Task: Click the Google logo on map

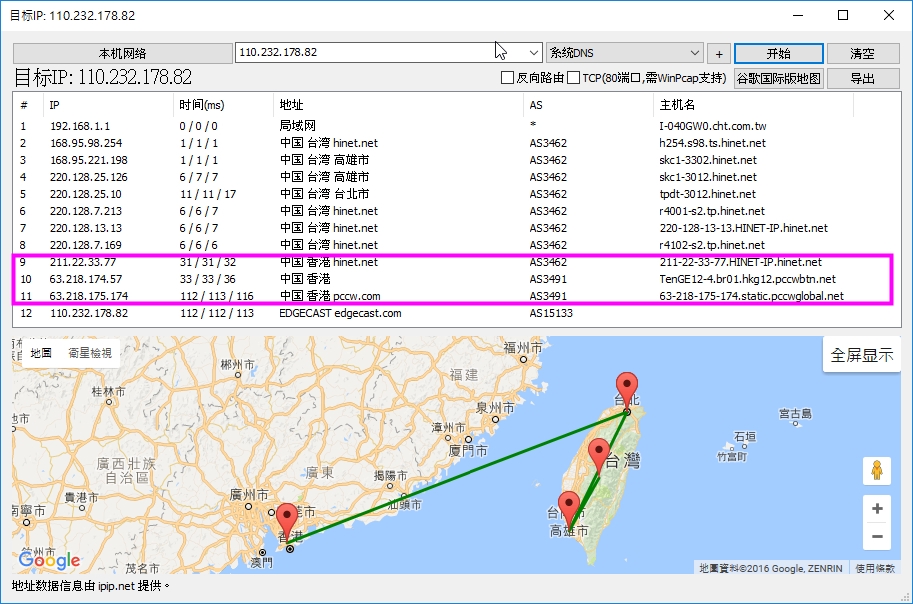Action: click(x=49, y=560)
